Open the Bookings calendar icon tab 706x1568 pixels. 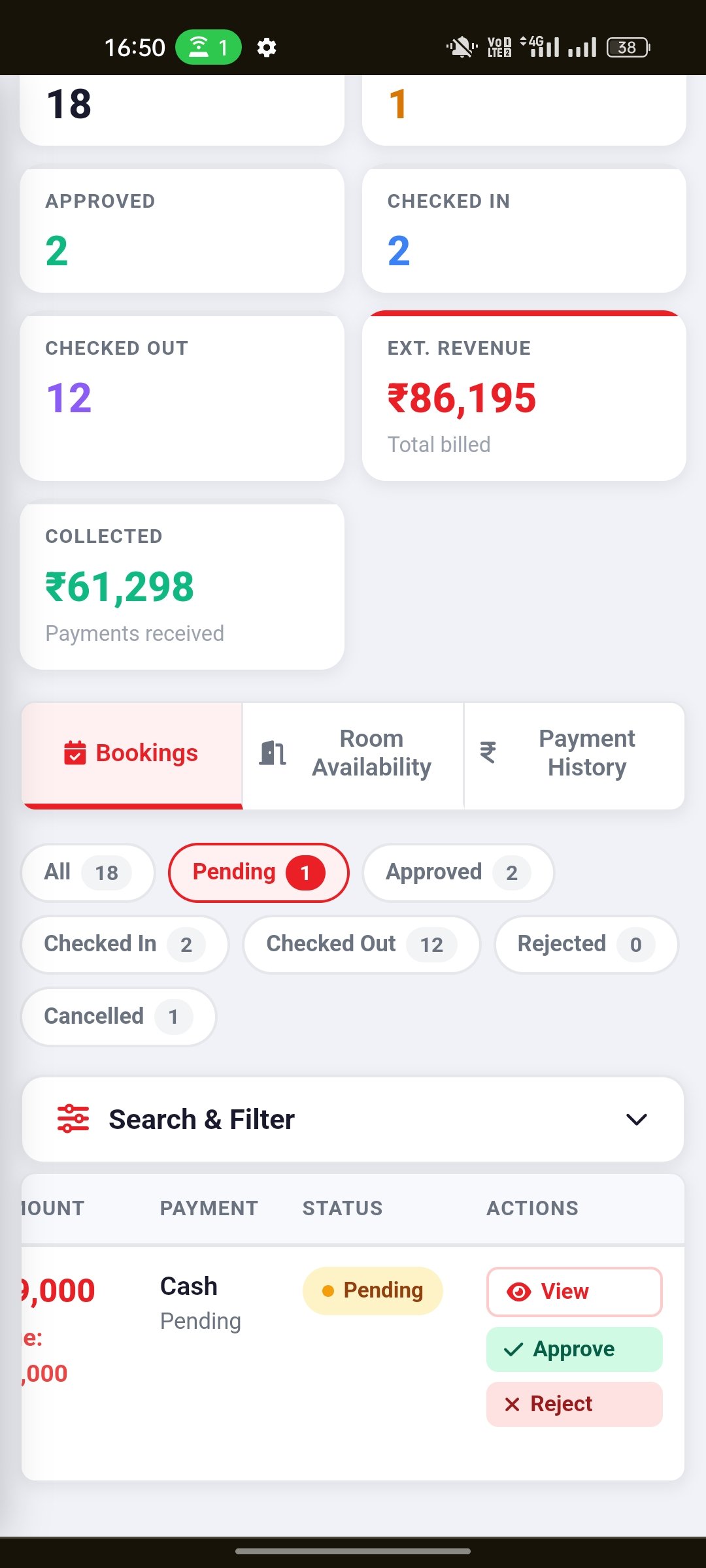click(75, 753)
